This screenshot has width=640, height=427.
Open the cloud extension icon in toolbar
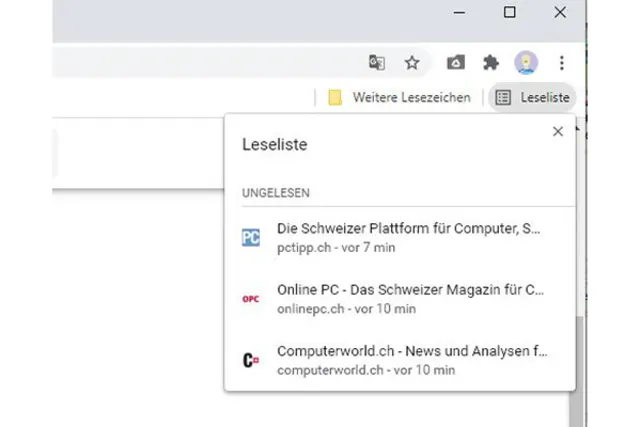(x=455, y=63)
